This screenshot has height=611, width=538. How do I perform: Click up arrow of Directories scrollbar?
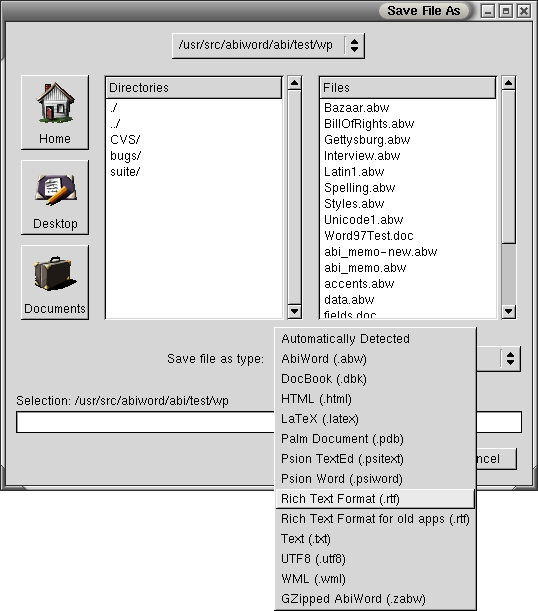point(295,83)
